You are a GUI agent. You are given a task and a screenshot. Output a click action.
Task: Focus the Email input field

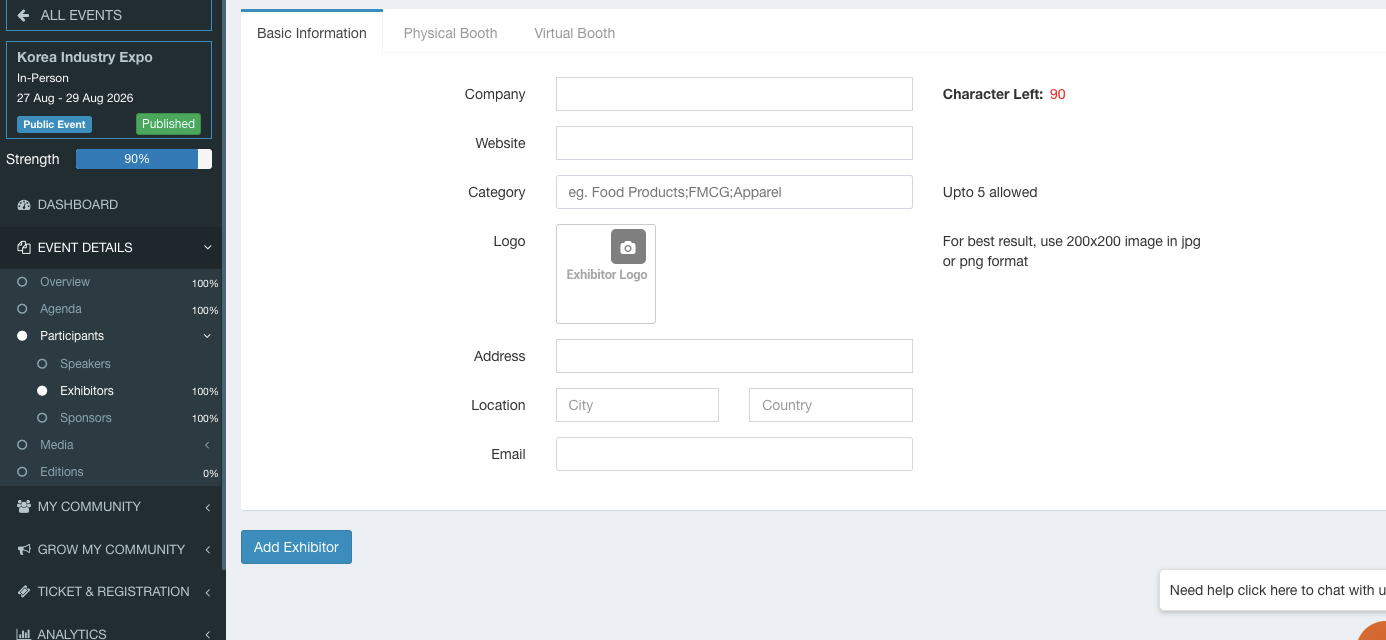coord(734,454)
